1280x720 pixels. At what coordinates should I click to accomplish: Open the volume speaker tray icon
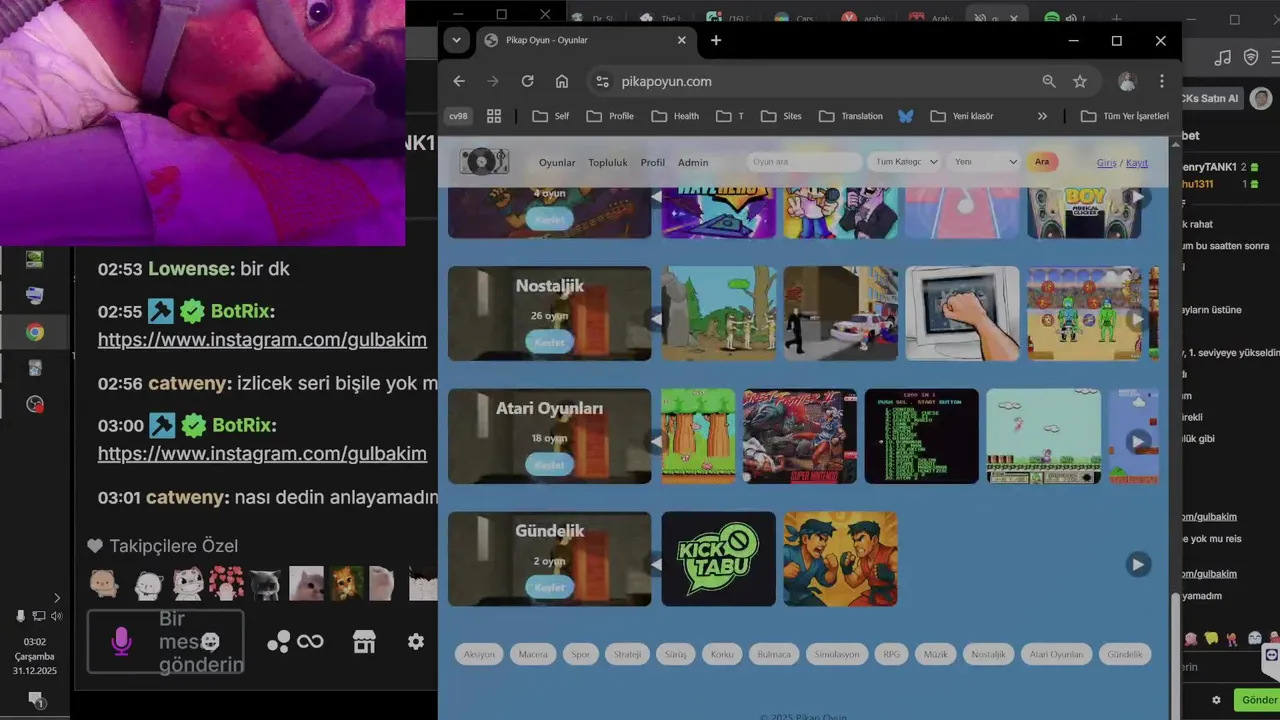(x=56, y=616)
